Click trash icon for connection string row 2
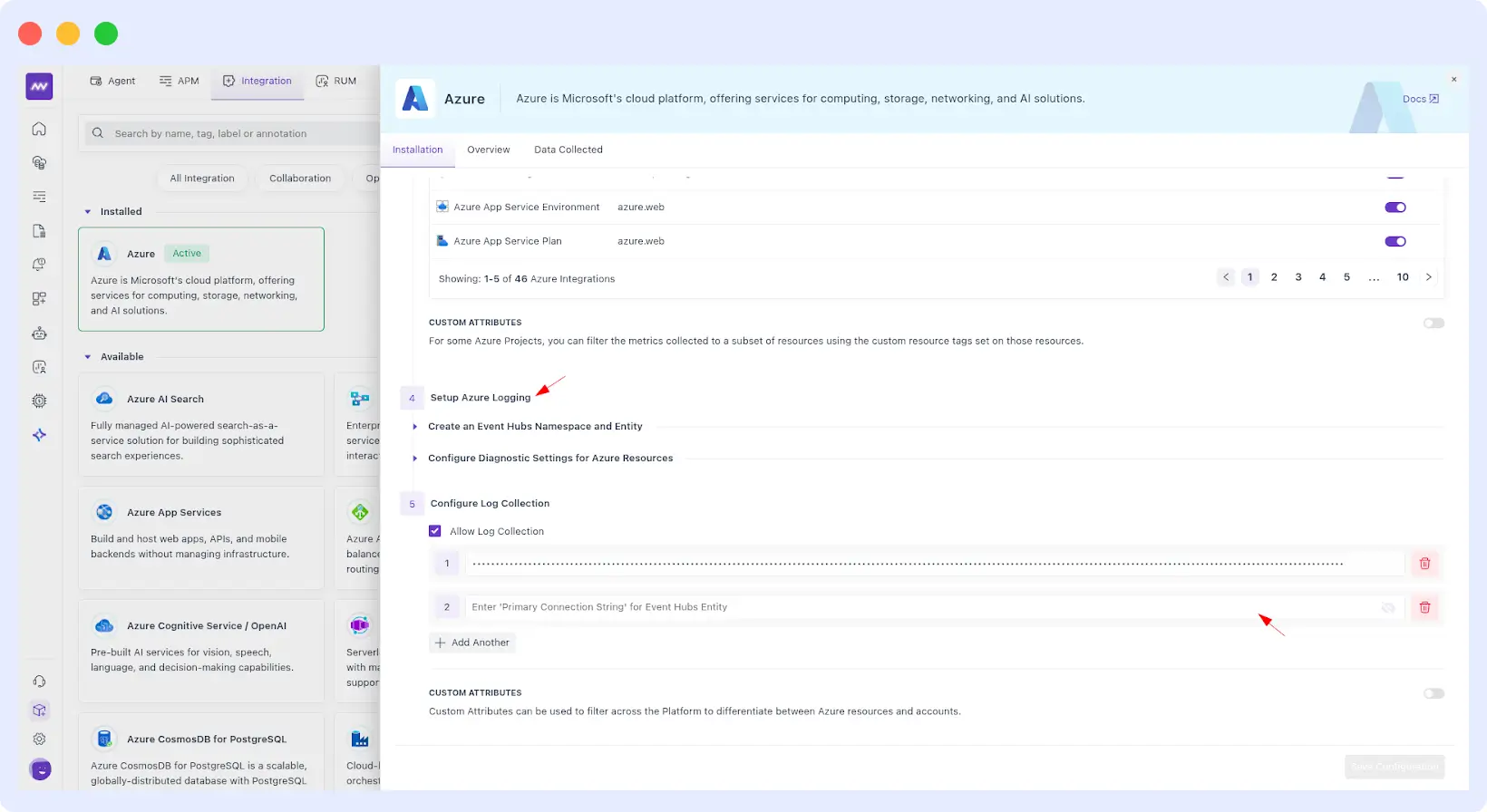The height and width of the screenshot is (812, 1487). [x=1424, y=607]
